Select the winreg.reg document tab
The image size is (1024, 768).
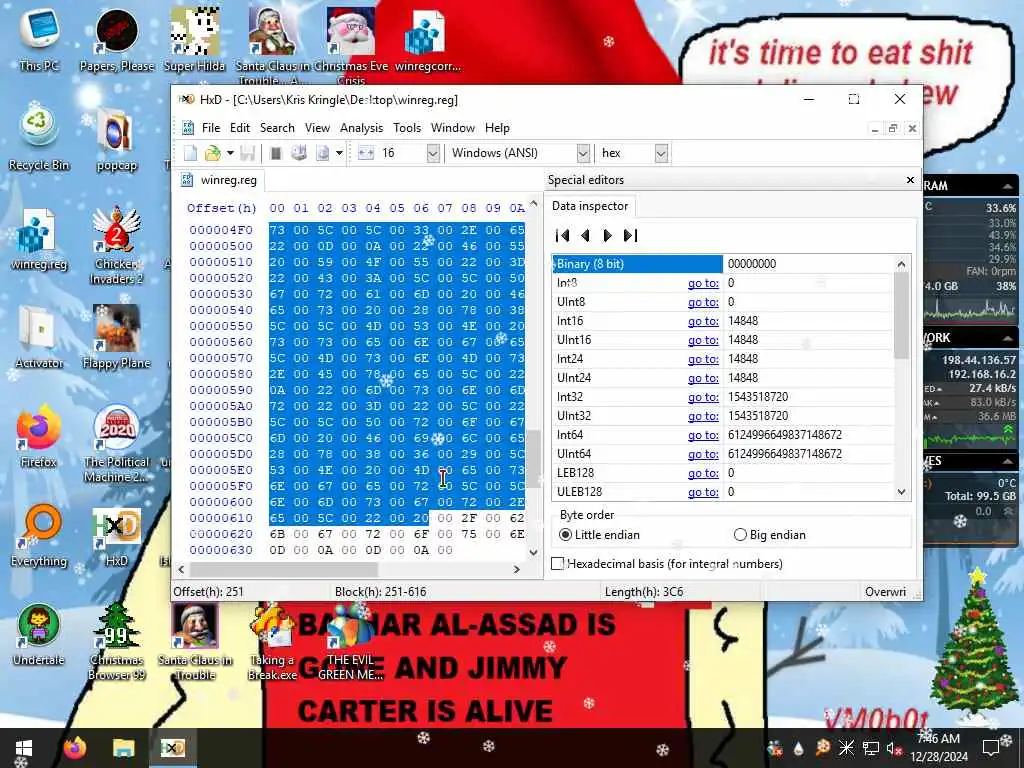pos(220,180)
